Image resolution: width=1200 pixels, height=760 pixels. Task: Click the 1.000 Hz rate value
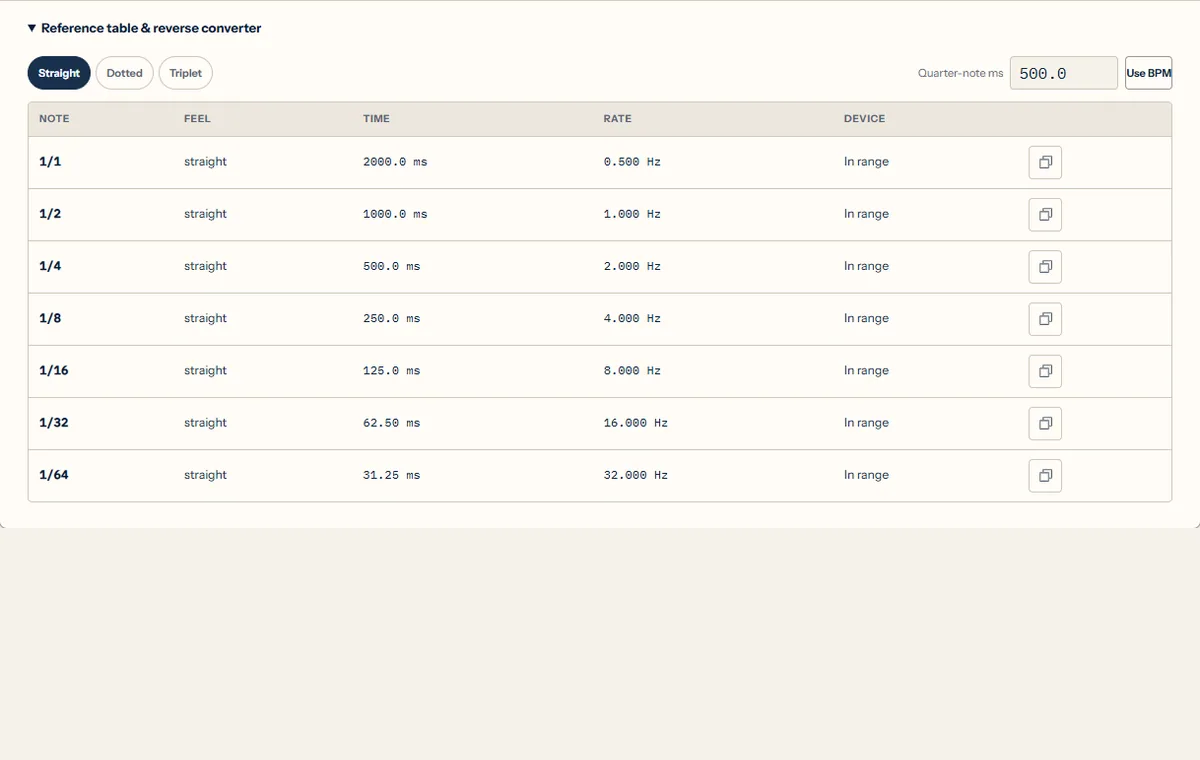[632, 214]
